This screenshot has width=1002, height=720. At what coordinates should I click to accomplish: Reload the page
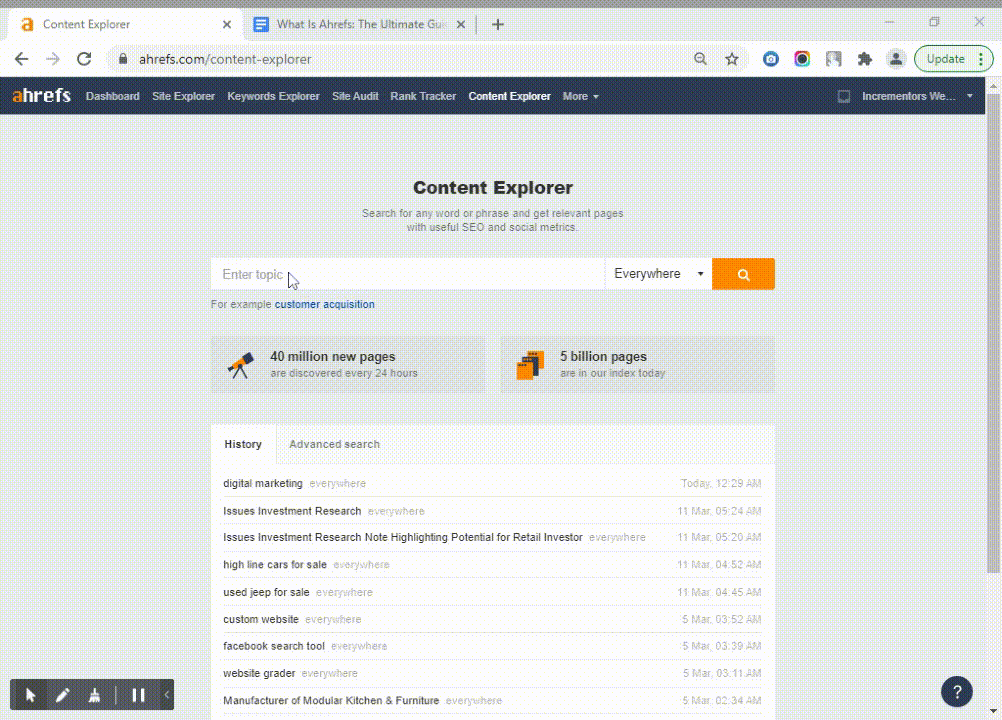[84, 59]
